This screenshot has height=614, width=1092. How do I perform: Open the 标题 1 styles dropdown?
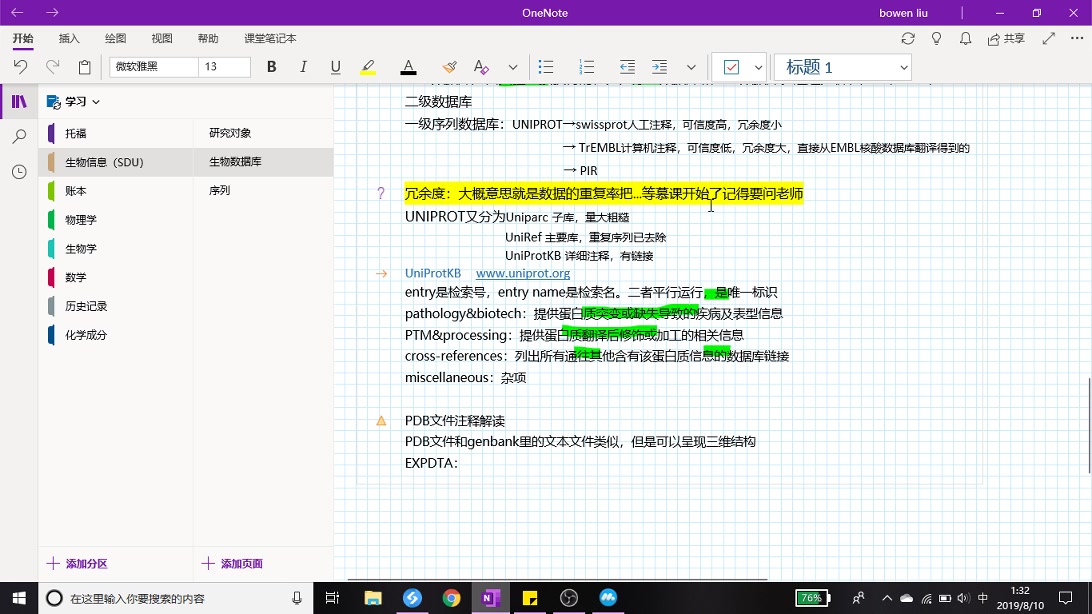(x=842, y=67)
